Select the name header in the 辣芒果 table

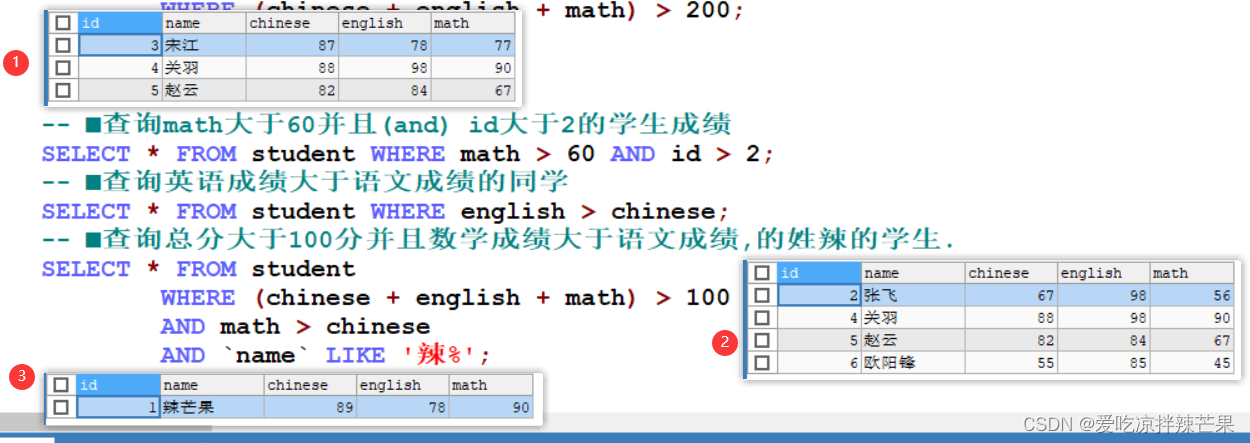(x=212, y=384)
